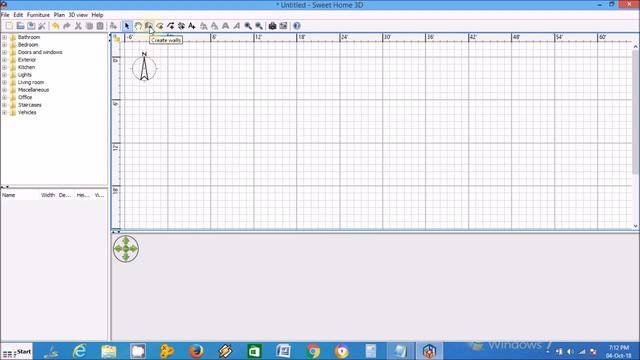This screenshot has height=360, width=640.
Task: Open Help via blue question icon
Action: [x=297, y=26]
